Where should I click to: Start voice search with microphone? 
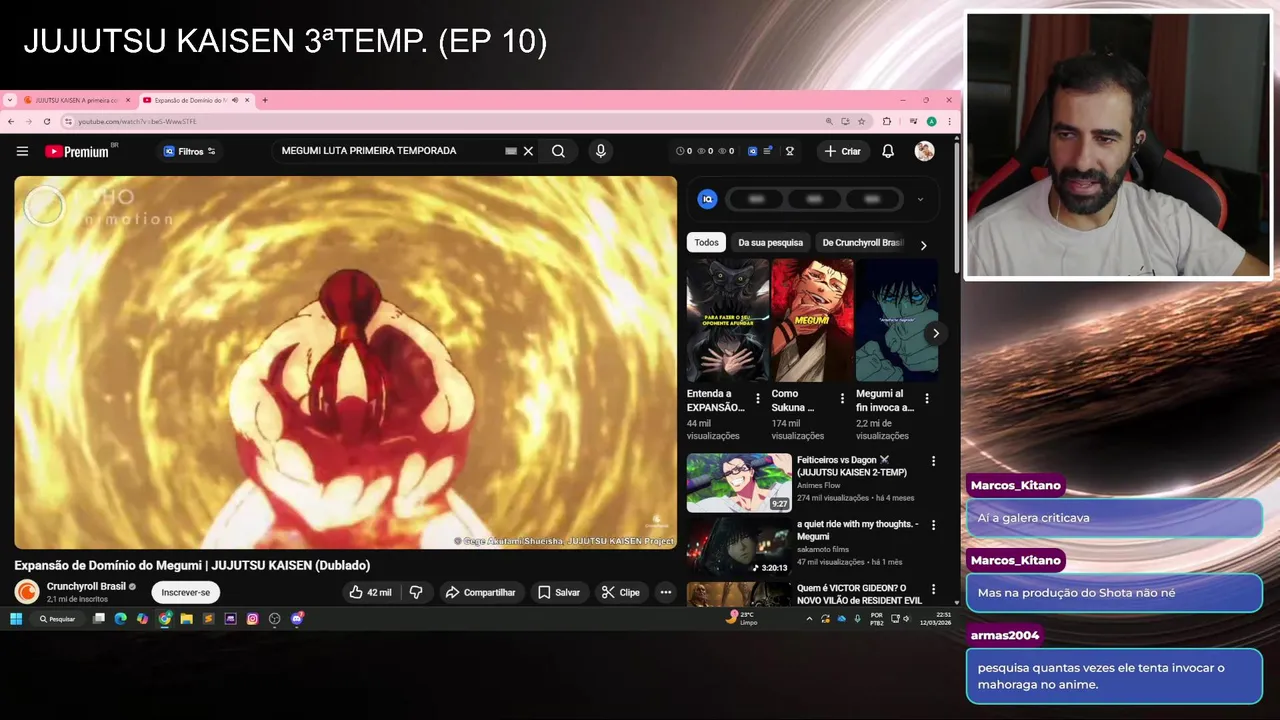tap(600, 151)
